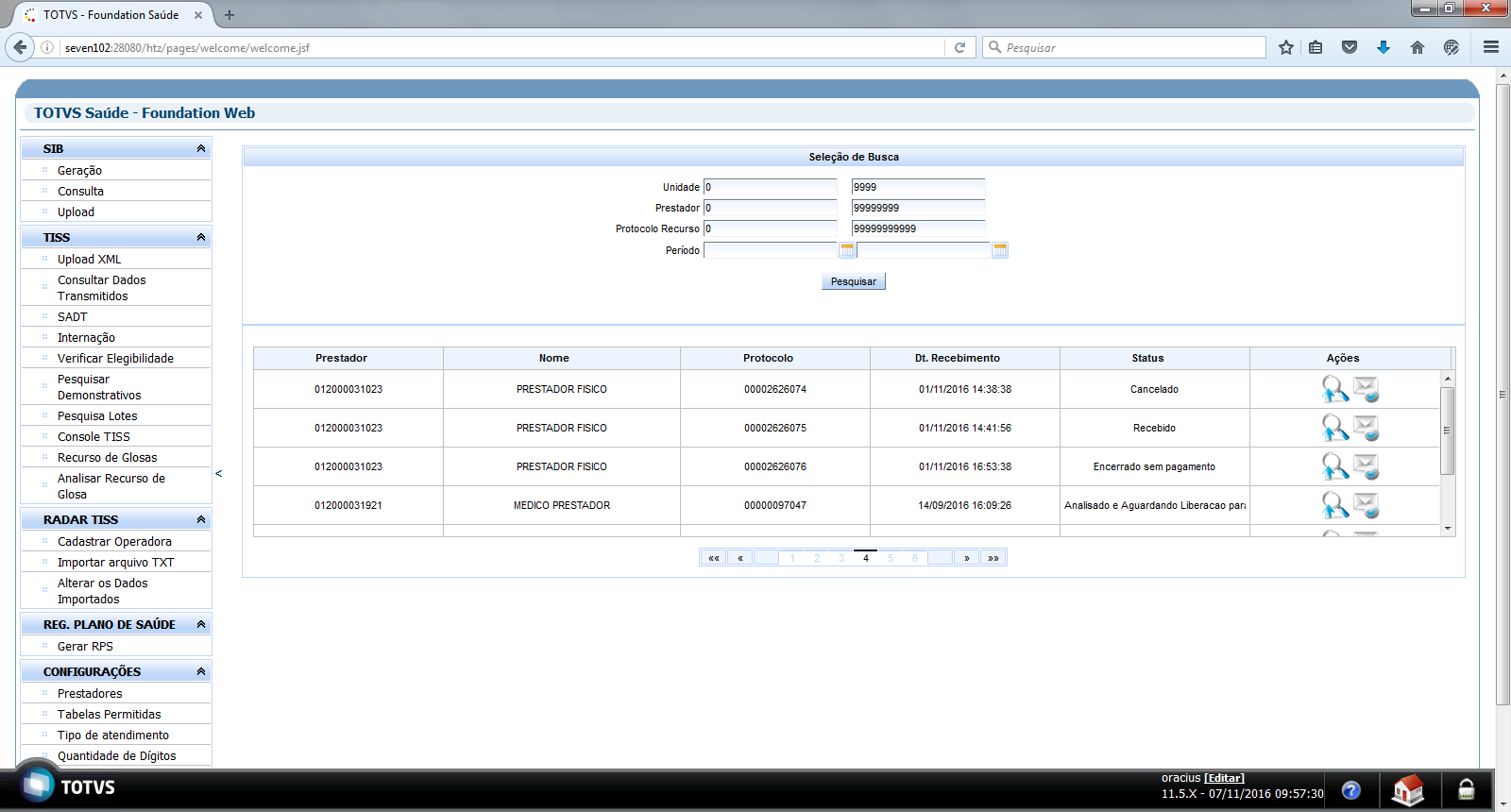Select Consultar Dados Transmitidos
The image size is (1511, 812).
[101, 288]
